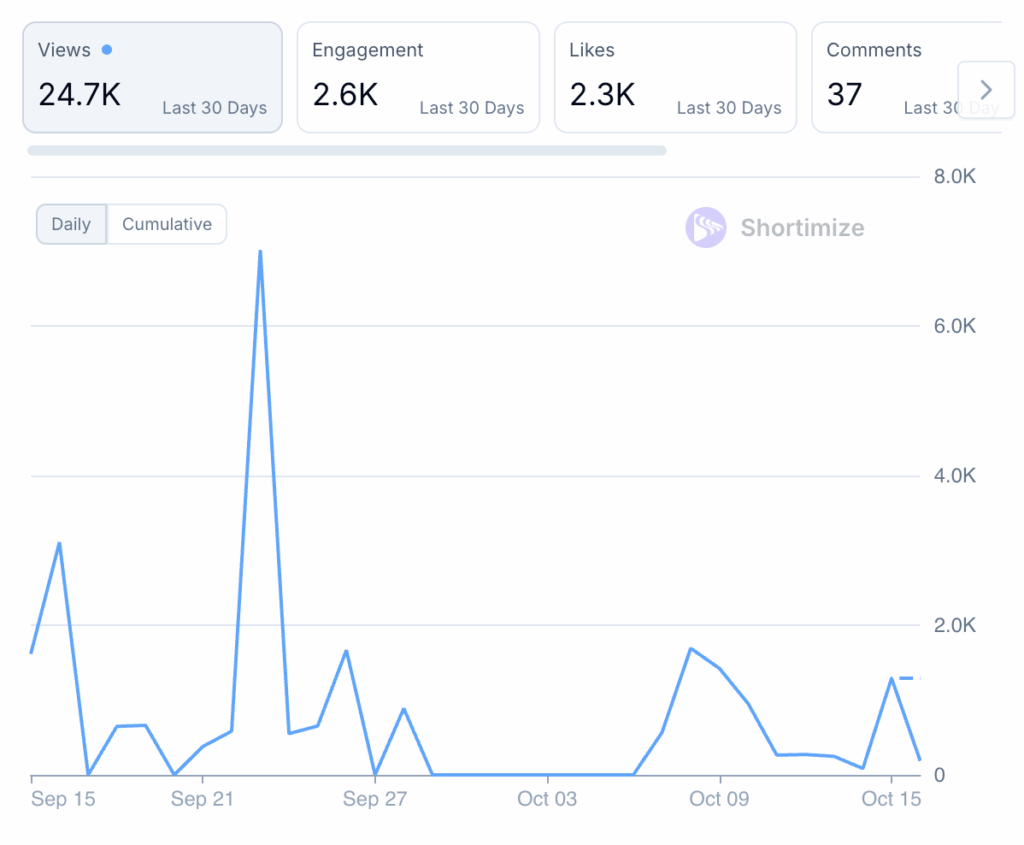Toggle chart to Cumulative view
Image resolution: width=1024 pixels, height=845 pixels.
click(167, 224)
